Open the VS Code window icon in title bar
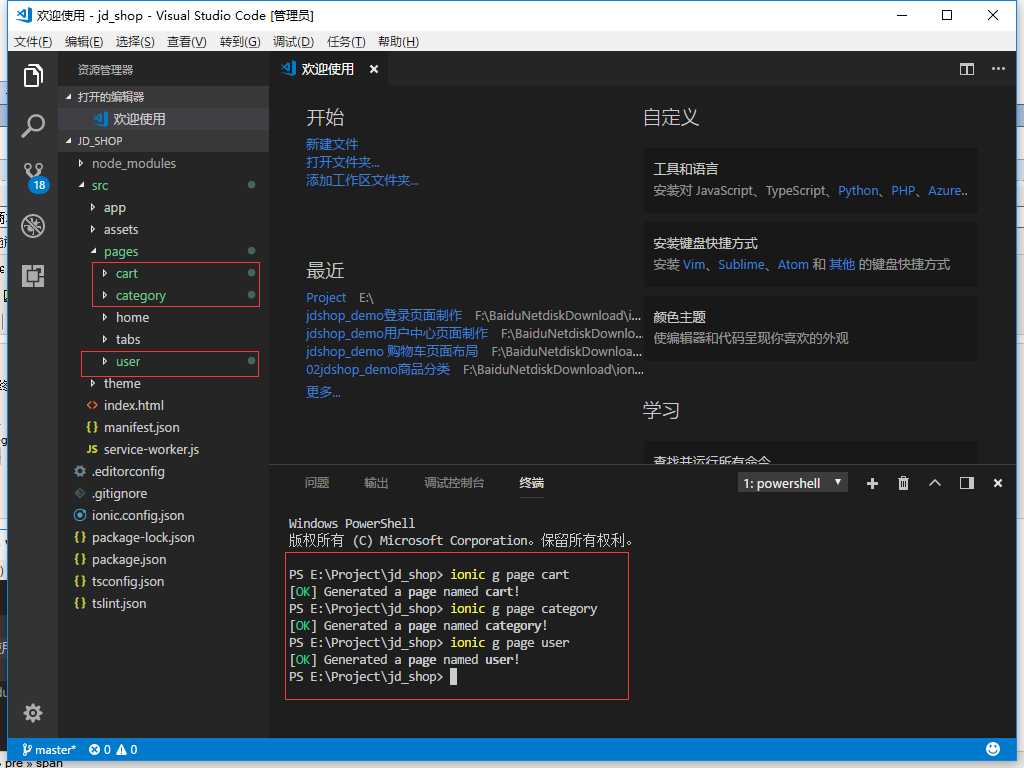 click(x=24, y=15)
